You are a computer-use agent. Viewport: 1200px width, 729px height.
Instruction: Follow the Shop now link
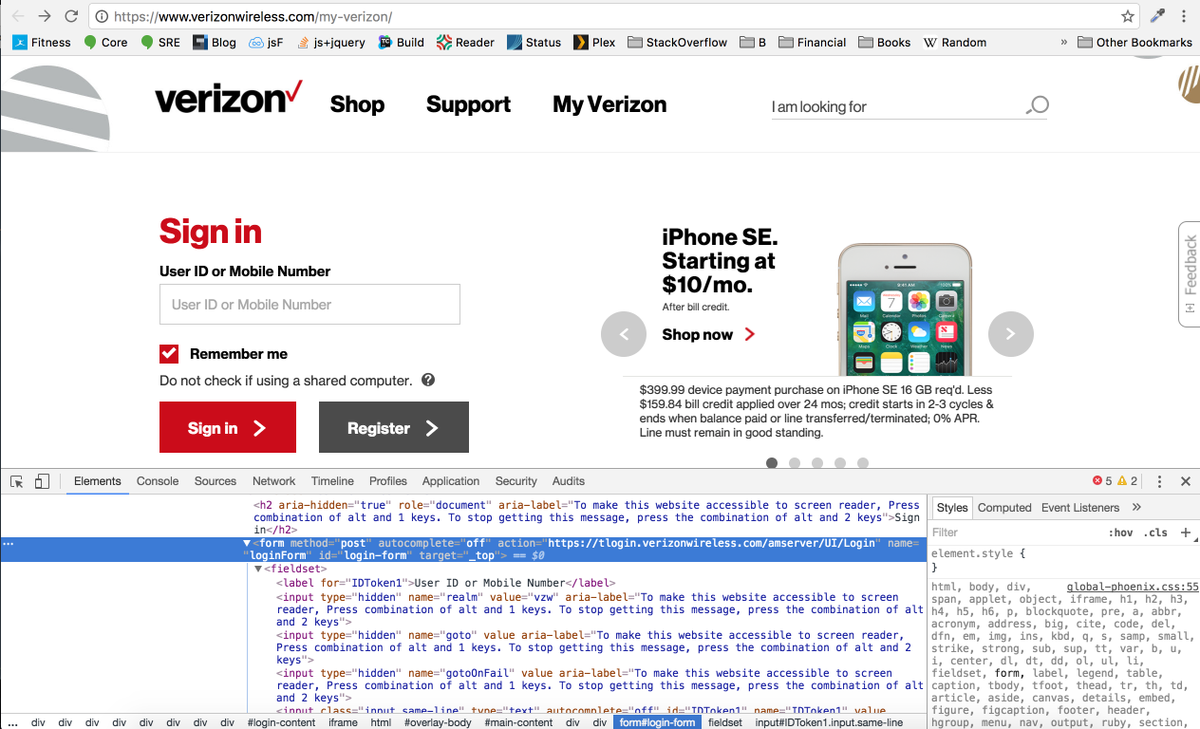[708, 334]
